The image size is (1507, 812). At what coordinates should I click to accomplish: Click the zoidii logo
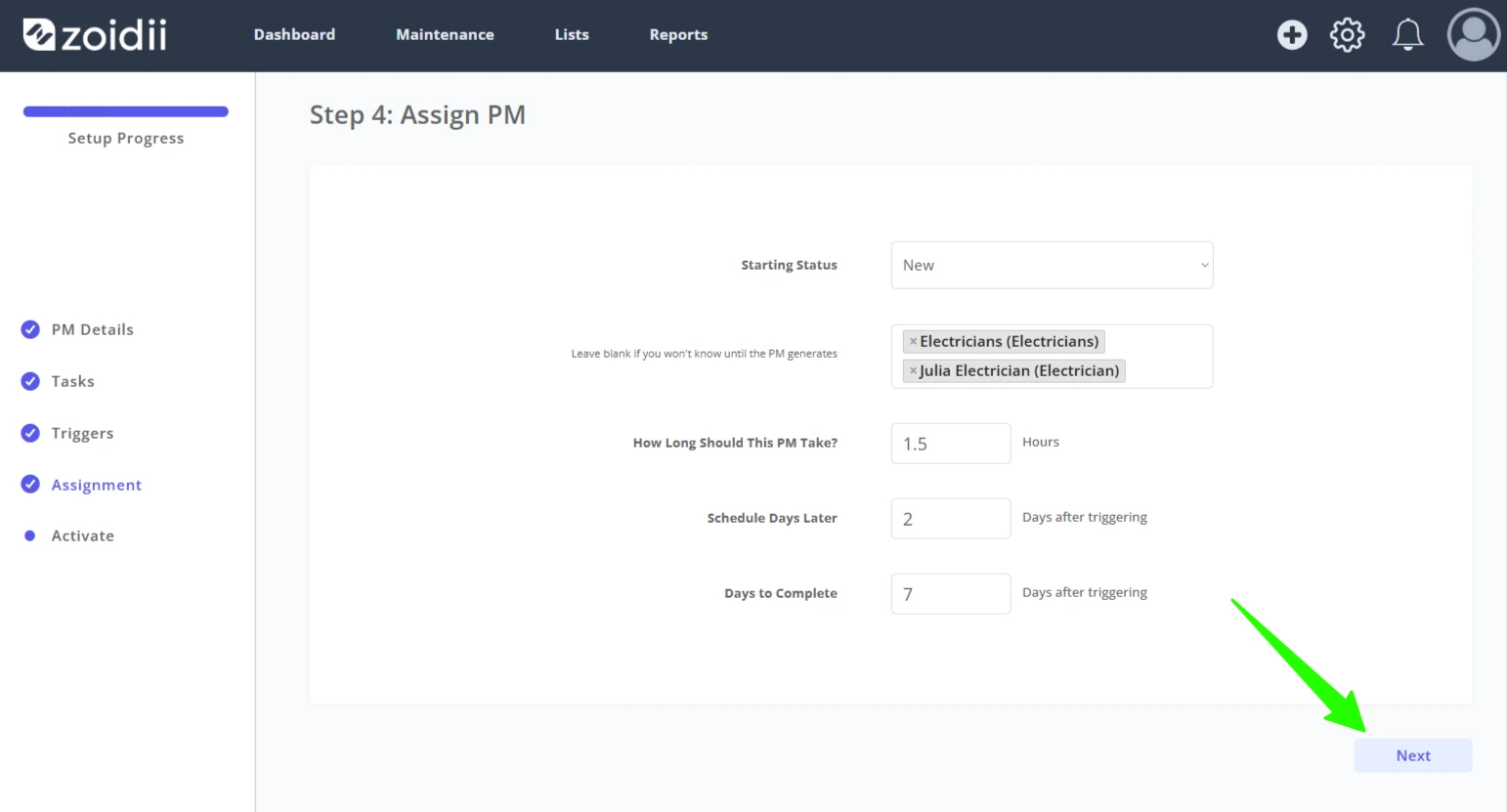(95, 35)
